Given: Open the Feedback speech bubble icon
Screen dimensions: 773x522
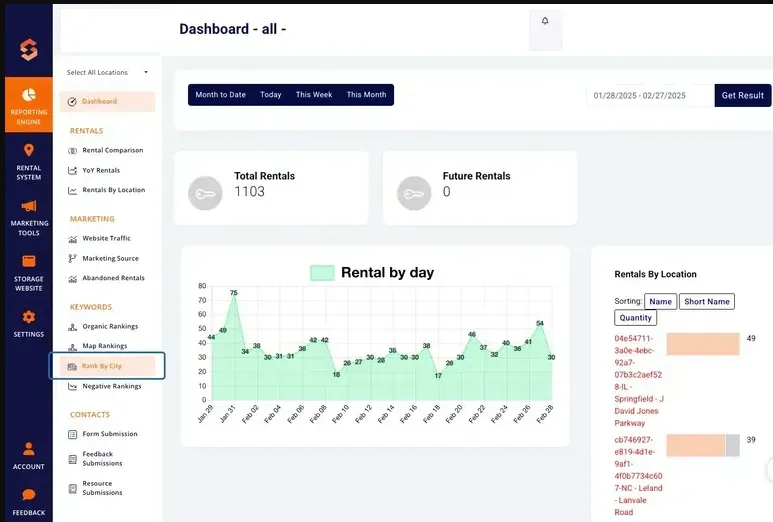Looking at the screenshot, I should (x=29, y=495).
